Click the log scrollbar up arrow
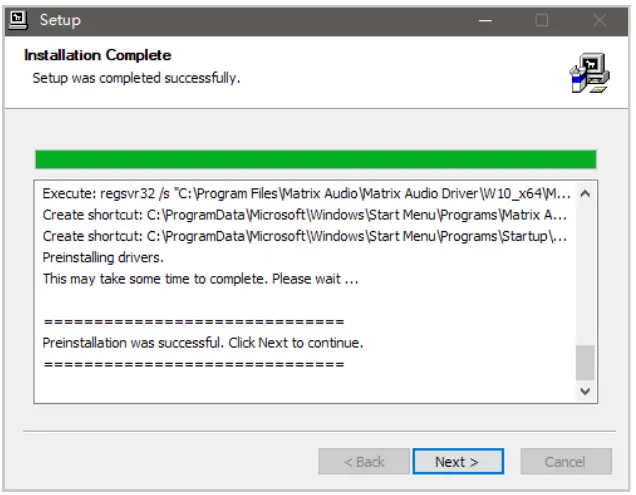This screenshot has height=495, width=636. tap(585, 194)
